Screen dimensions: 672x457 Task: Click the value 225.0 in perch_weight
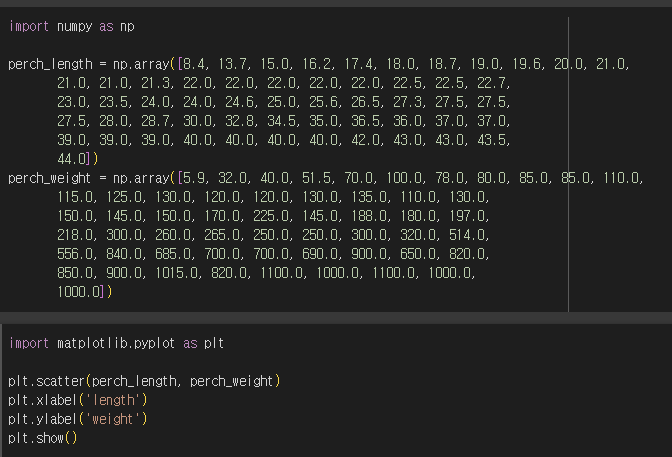coord(271,216)
